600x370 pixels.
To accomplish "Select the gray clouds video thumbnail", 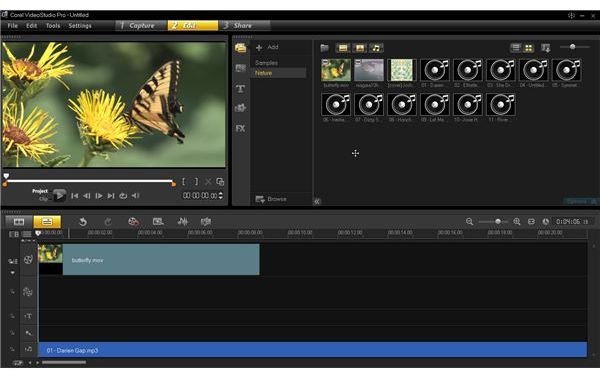I will click(x=369, y=70).
